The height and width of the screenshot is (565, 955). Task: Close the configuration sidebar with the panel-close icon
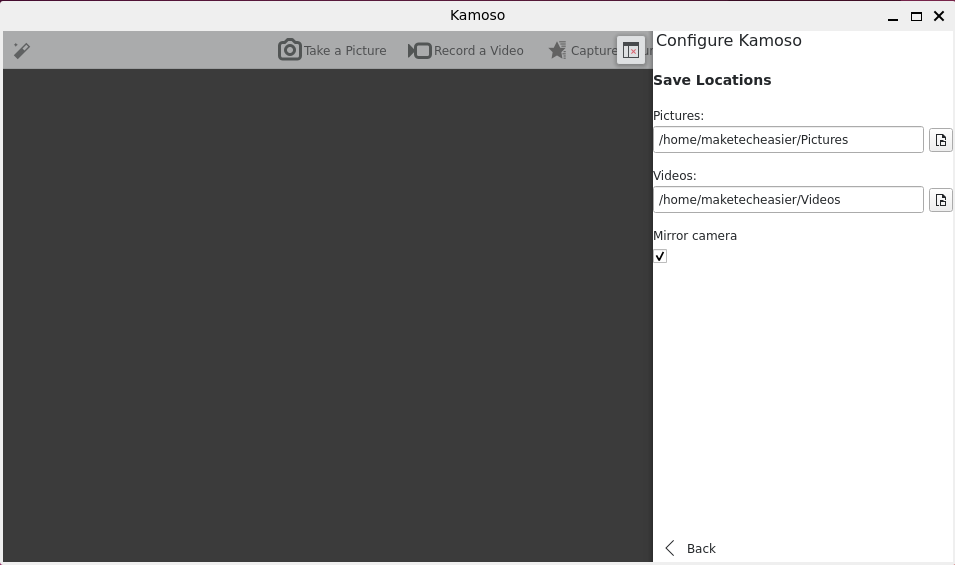[631, 51]
